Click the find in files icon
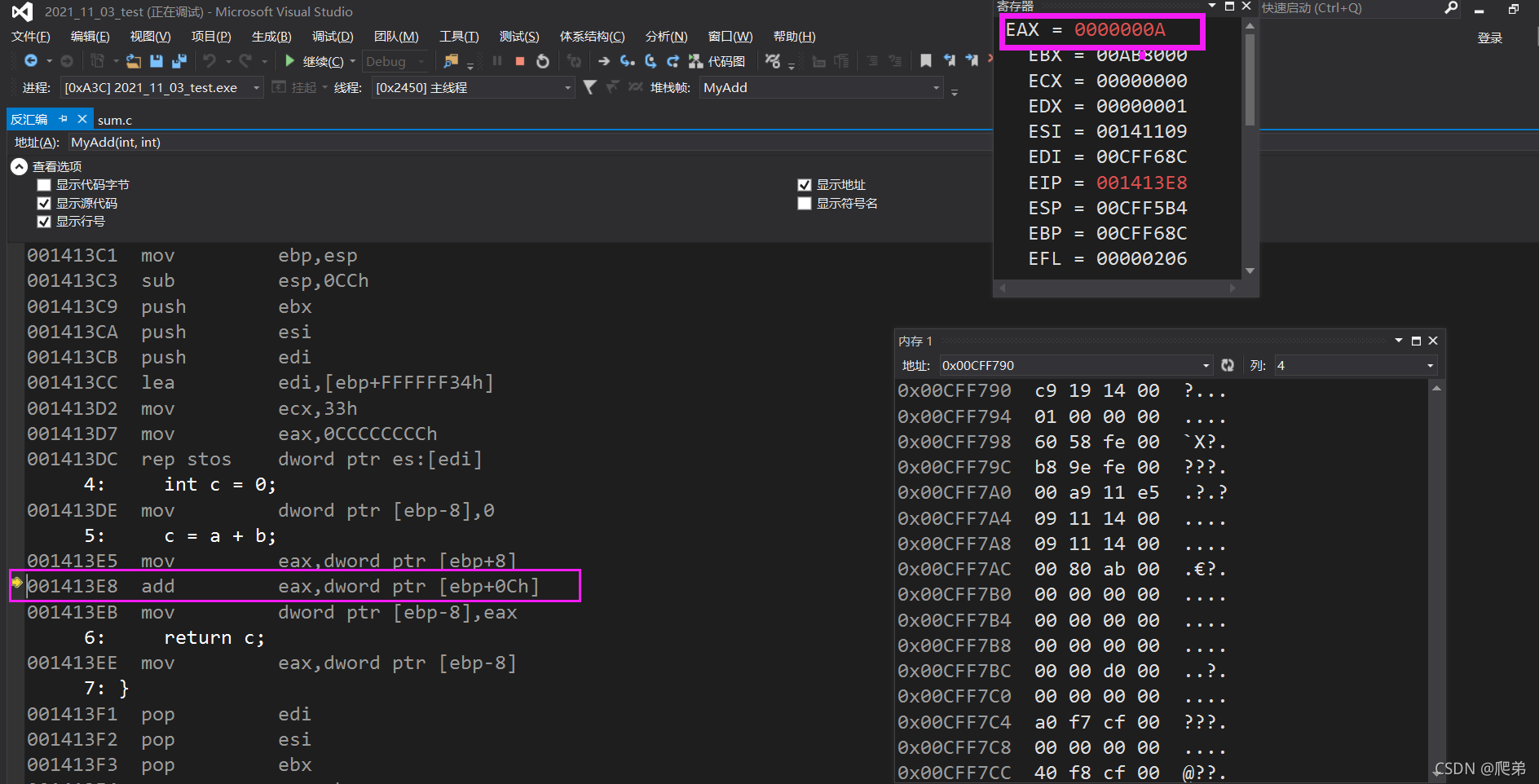This screenshot has width=1539, height=784. click(451, 61)
